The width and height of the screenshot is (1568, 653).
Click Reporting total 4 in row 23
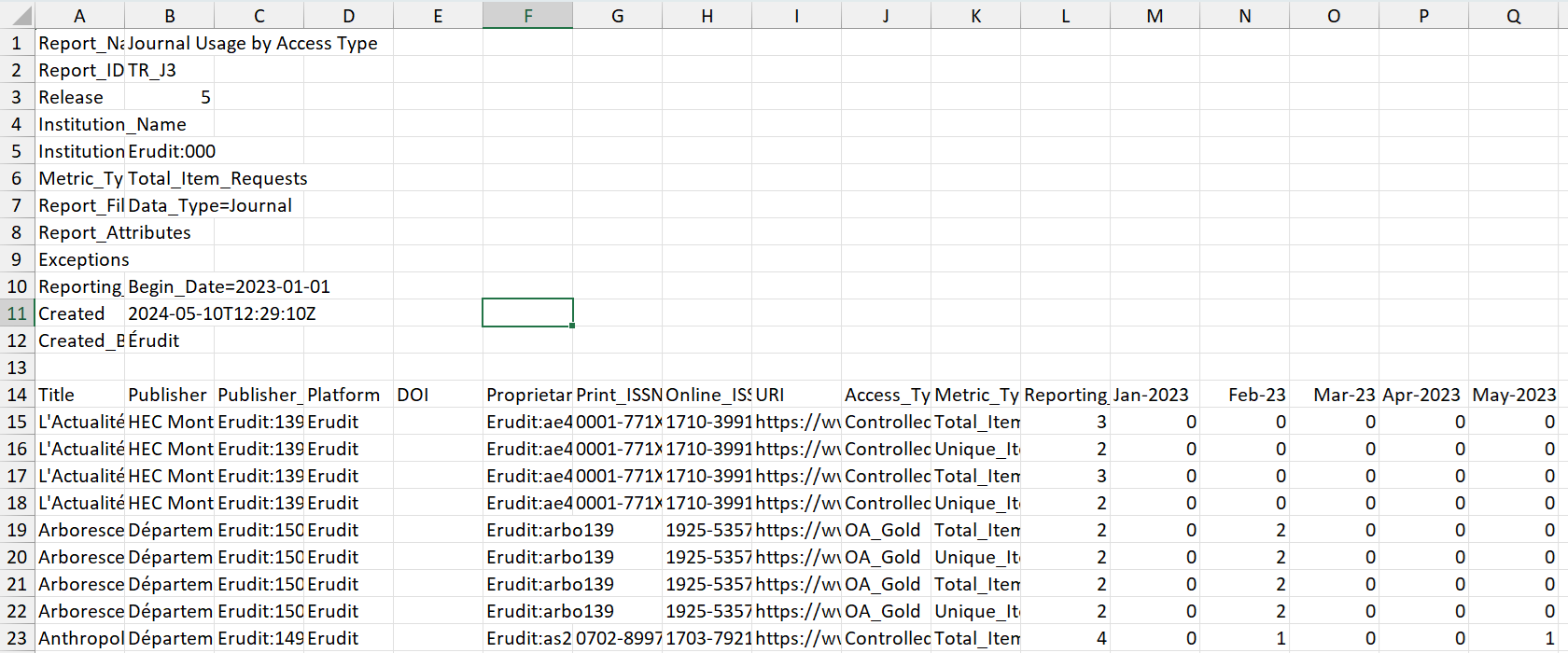tap(1066, 638)
